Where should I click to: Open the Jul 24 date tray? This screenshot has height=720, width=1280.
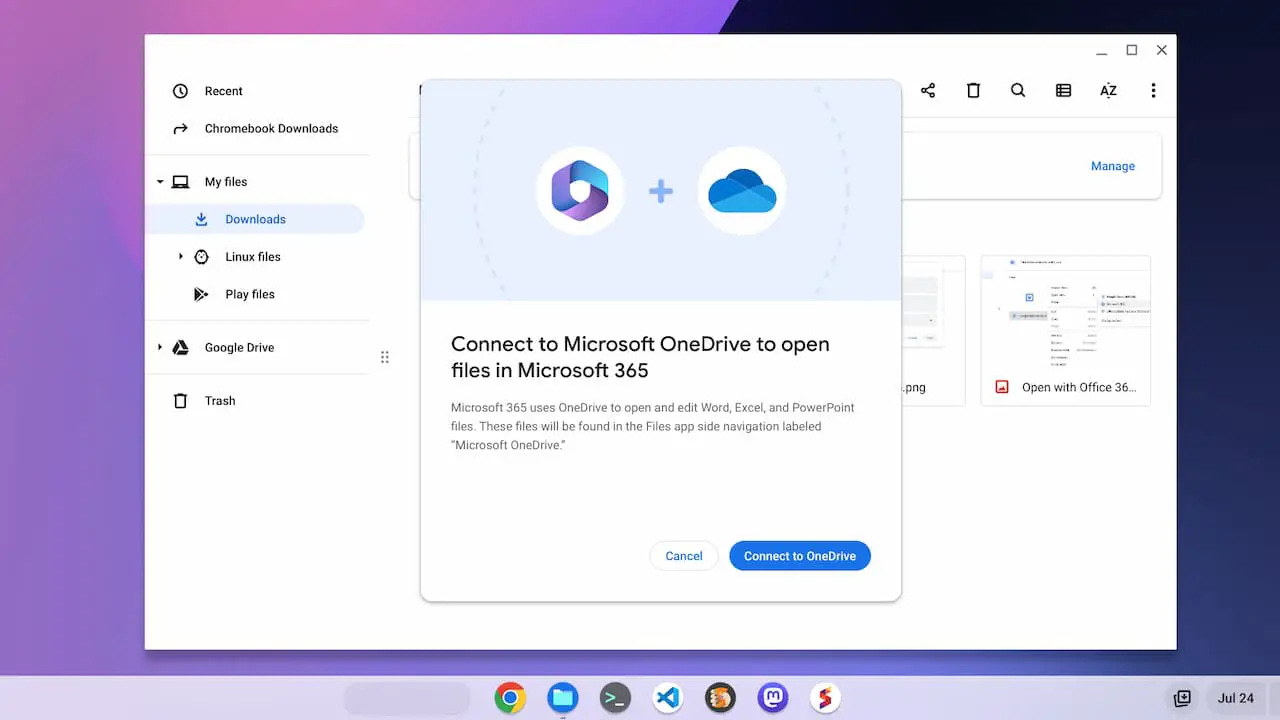coord(1236,698)
